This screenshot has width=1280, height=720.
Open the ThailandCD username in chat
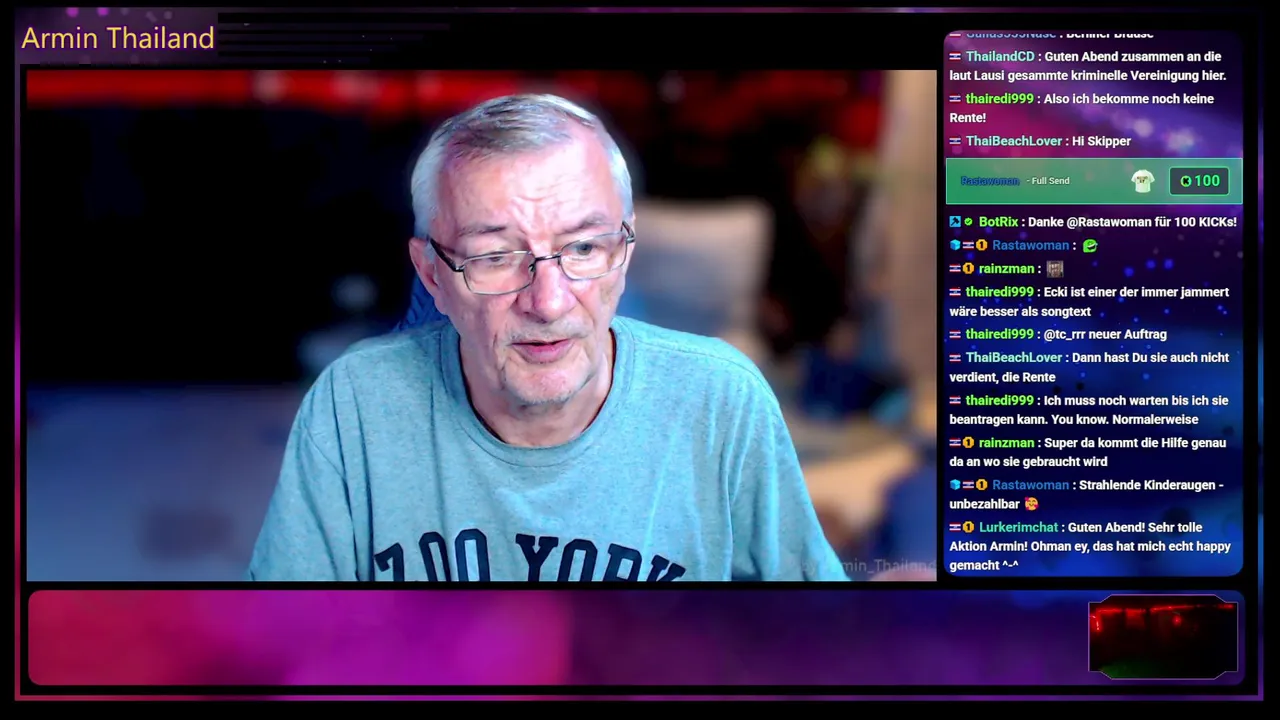pyautogui.click(x=1000, y=57)
